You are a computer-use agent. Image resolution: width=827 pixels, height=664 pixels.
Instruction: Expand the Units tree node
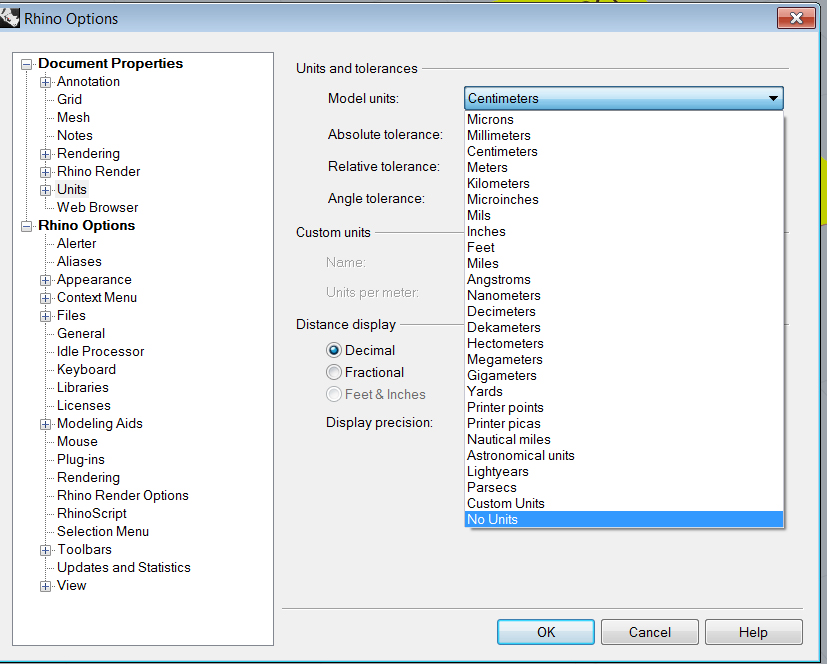[45, 190]
